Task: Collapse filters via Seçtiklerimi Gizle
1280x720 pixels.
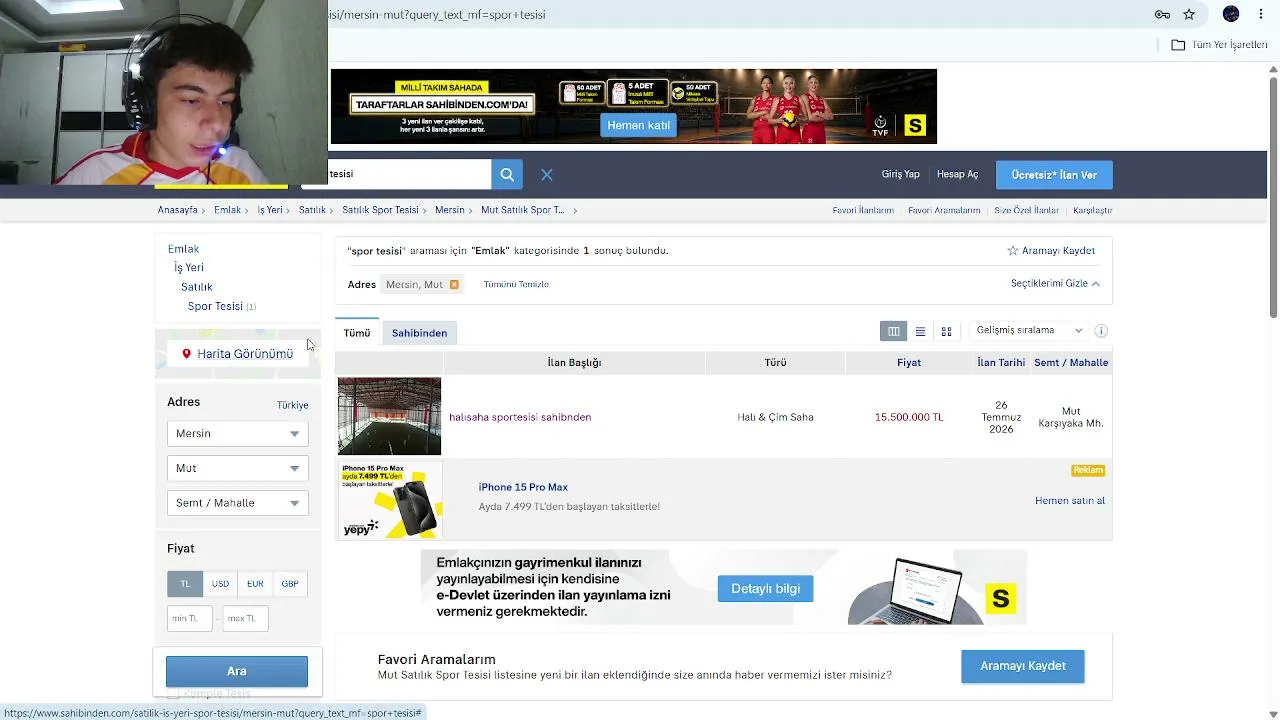Action: tap(1056, 284)
